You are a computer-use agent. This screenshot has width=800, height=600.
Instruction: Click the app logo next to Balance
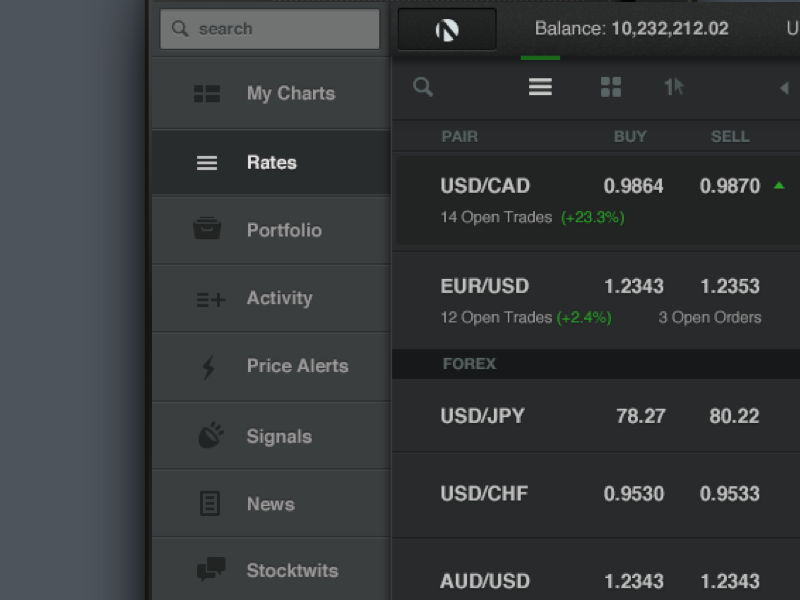446,29
